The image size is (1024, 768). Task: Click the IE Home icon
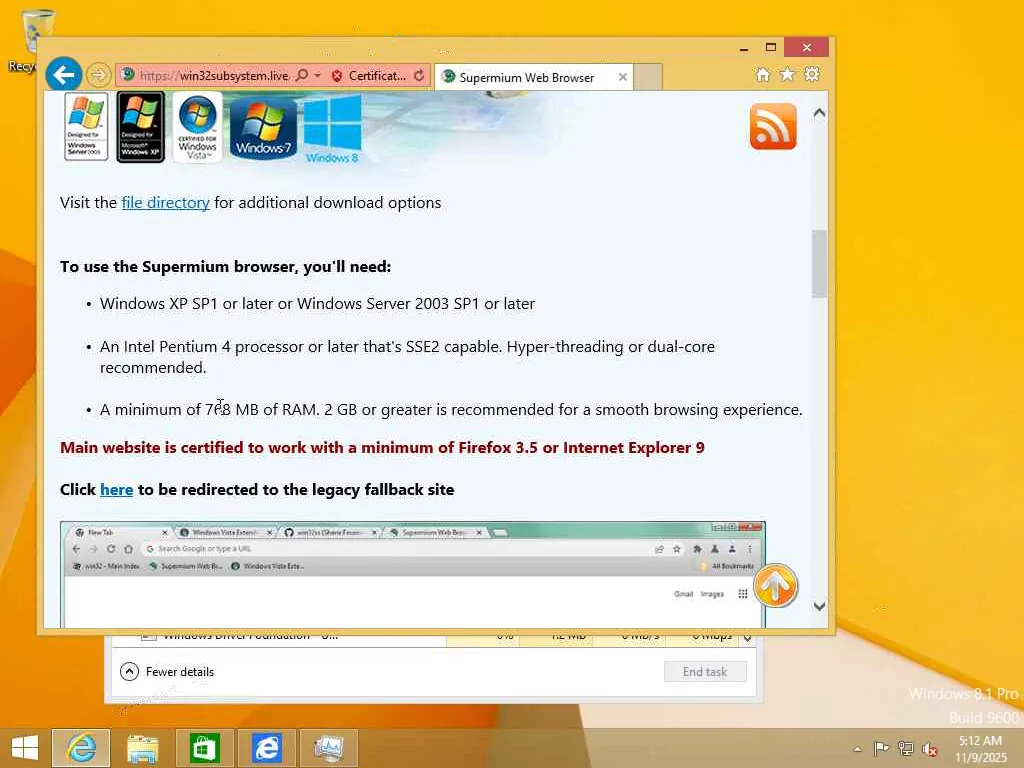[x=763, y=74]
